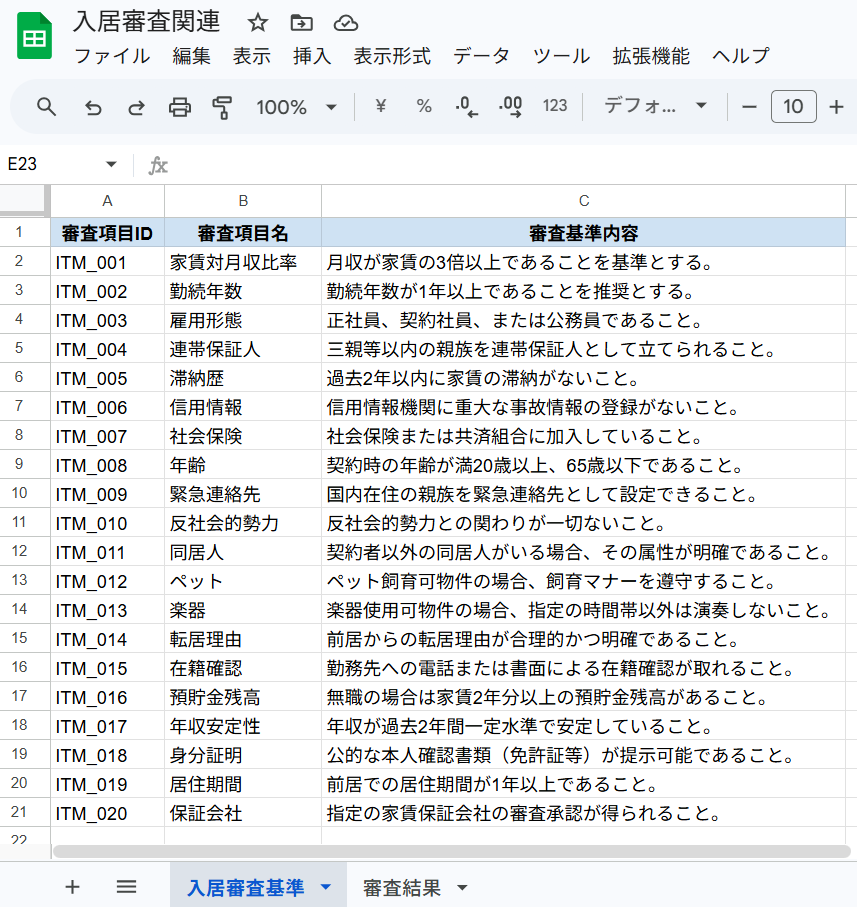The height and width of the screenshot is (907, 857).
Task: Show the all sheets list
Action: (x=126, y=887)
